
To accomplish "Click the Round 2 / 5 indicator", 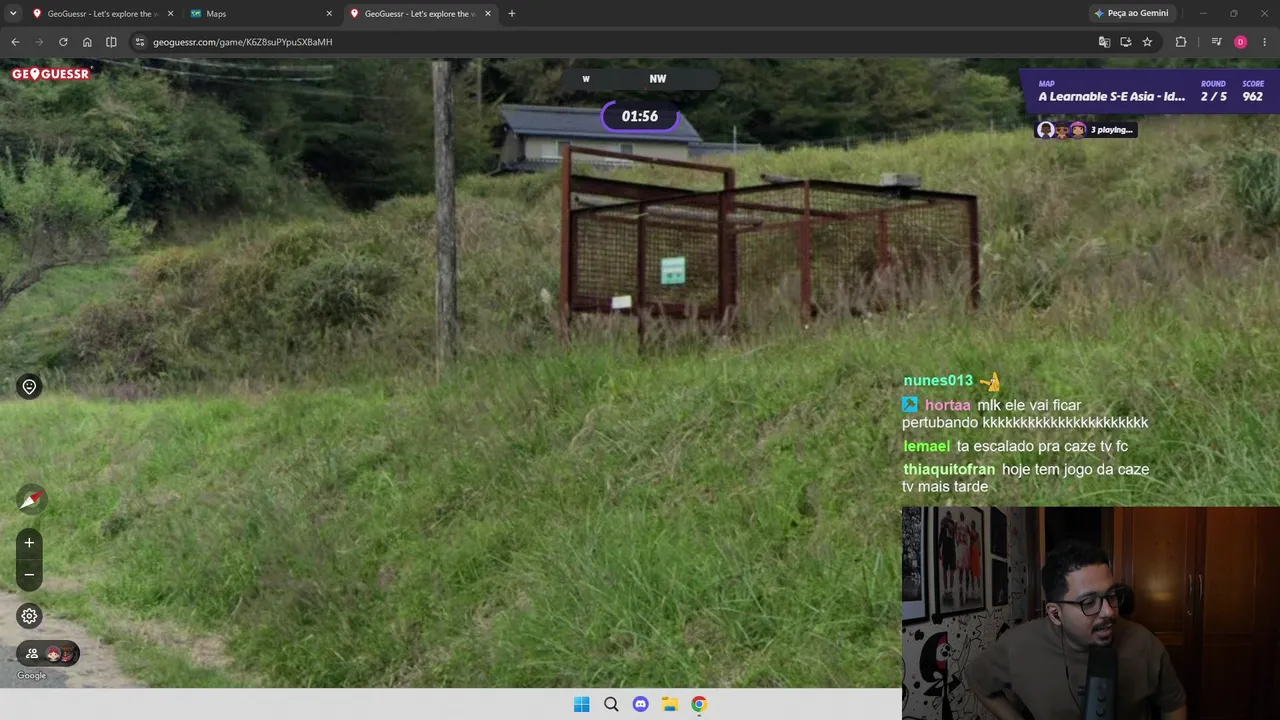I will [x=1213, y=91].
